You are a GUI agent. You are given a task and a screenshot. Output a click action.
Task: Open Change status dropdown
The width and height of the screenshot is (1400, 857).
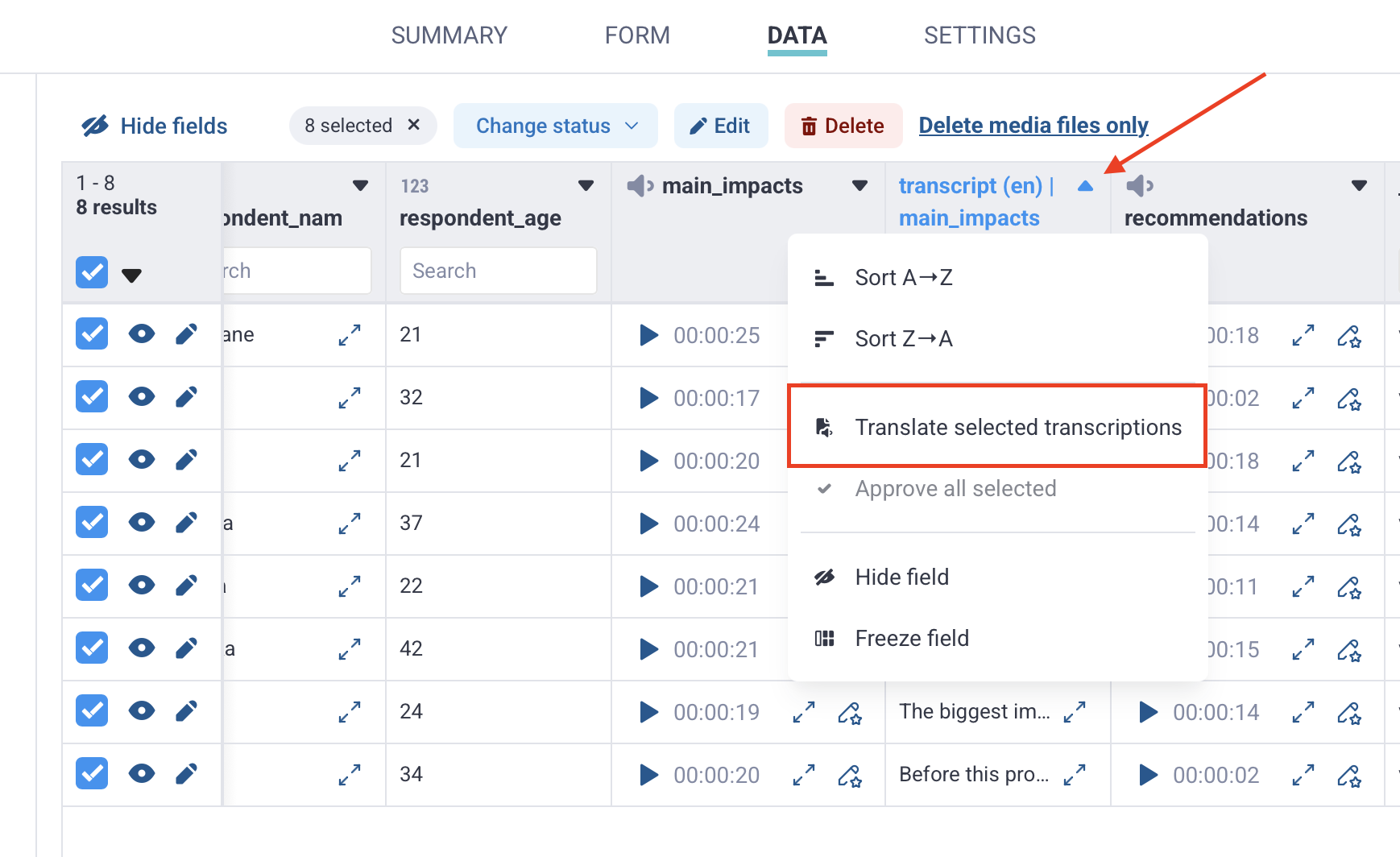tap(556, 126)
